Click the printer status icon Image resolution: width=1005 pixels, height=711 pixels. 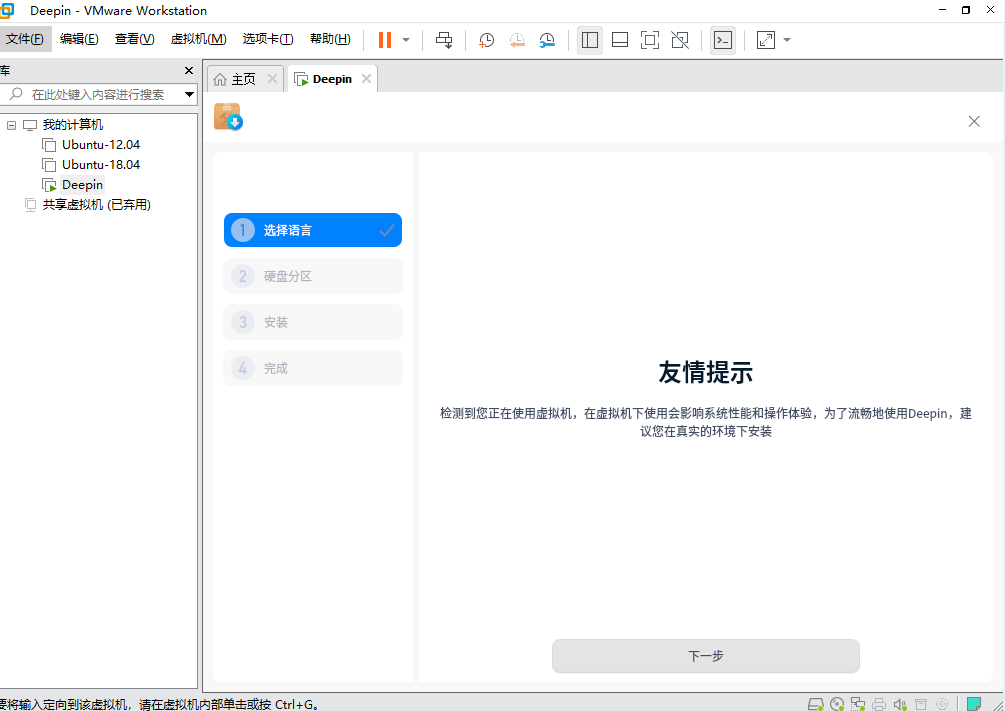click(x=879, y=704)
